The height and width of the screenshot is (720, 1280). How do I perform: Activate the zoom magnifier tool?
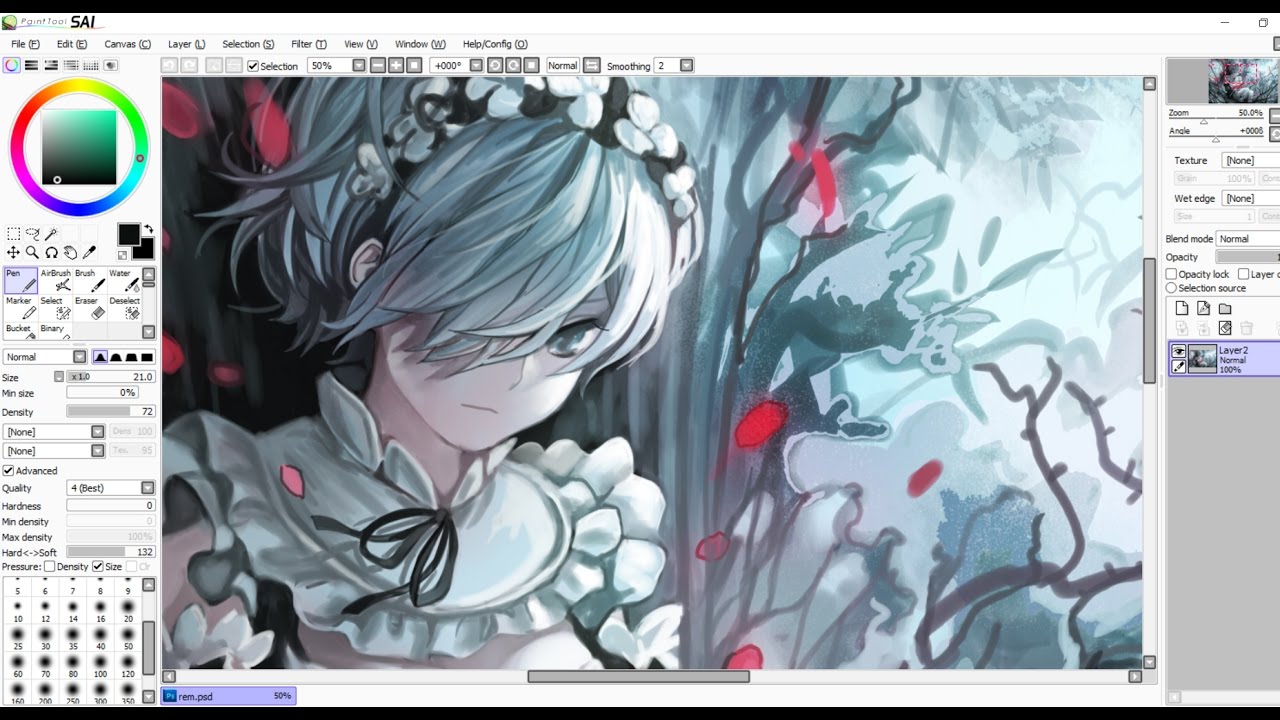[x=32, y=253]
